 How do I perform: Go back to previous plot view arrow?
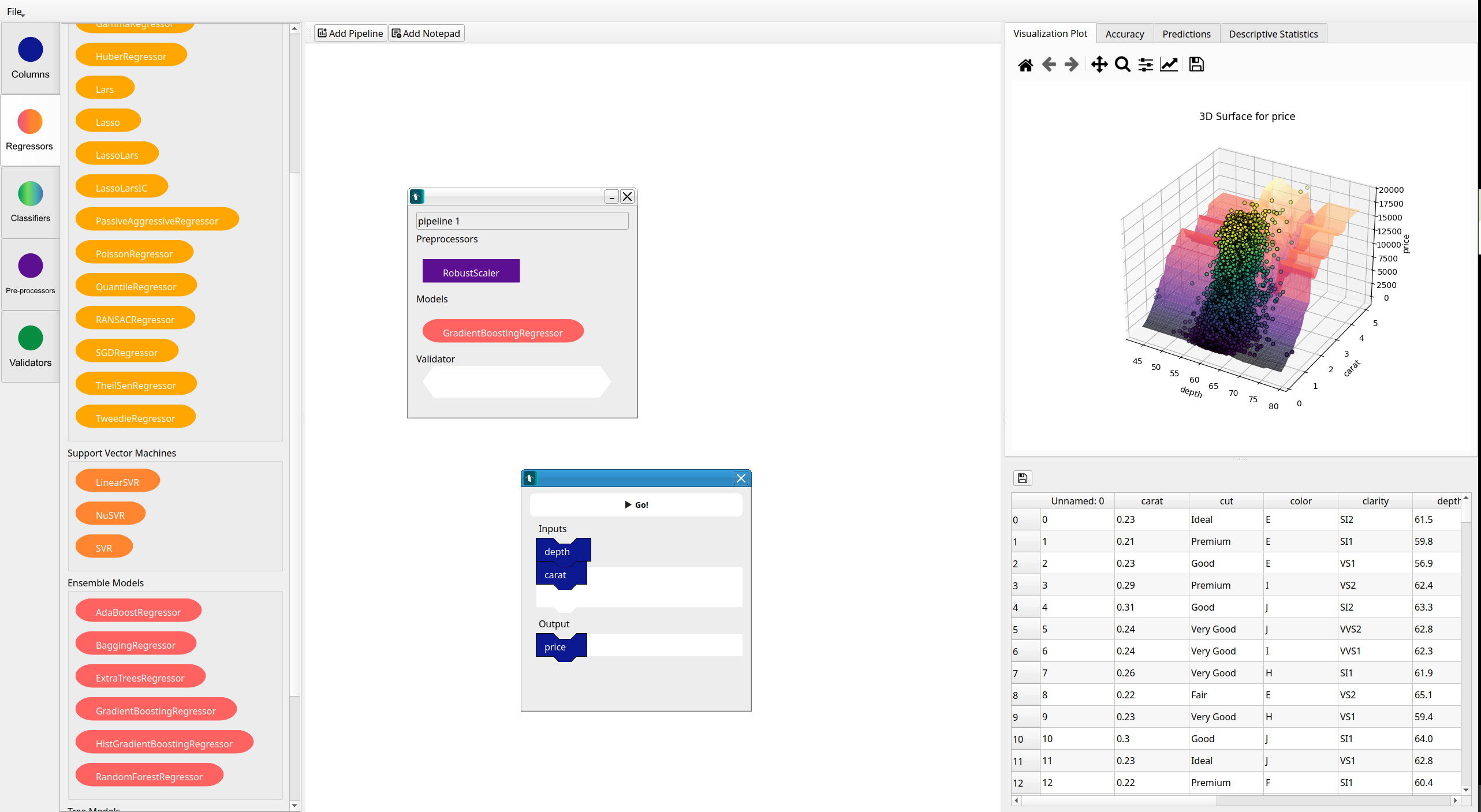1049,65
